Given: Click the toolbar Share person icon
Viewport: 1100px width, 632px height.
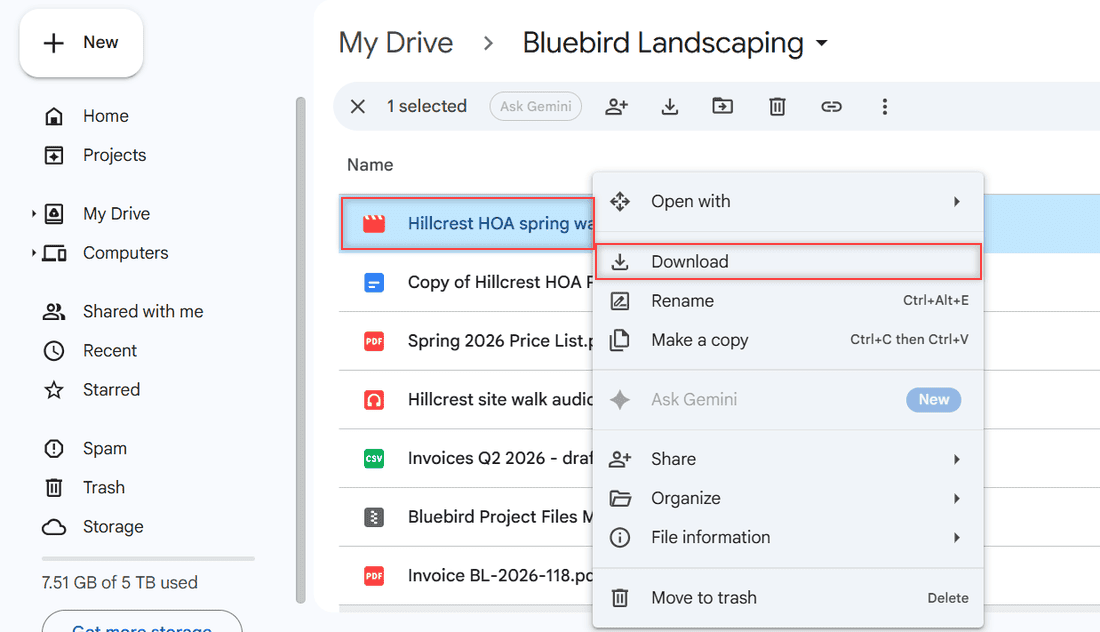Looking at the screenshot, I should pyautogui.click(x=617, y=107).
